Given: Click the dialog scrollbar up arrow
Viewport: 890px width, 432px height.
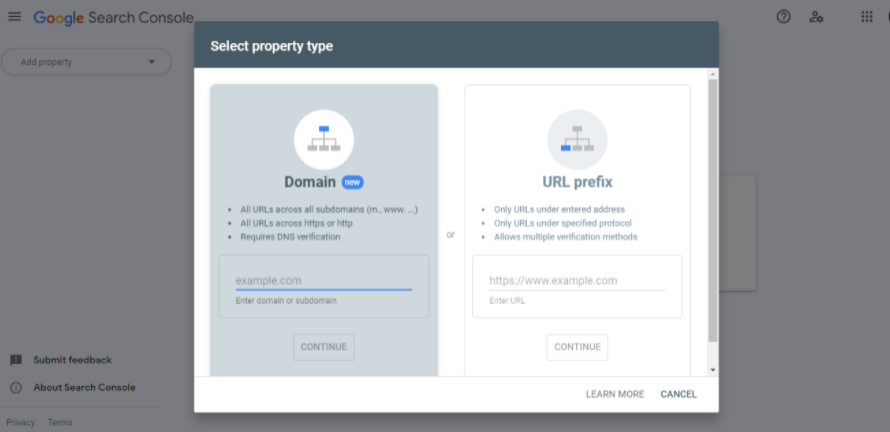Looking at the screenshot, I should (713, 74).
